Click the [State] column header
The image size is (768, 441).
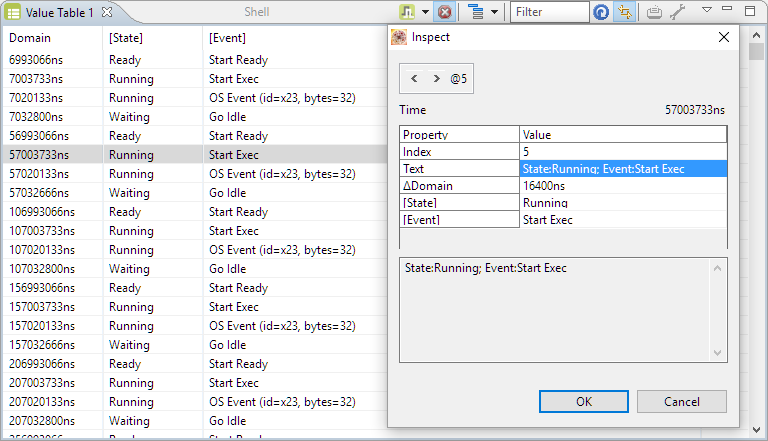pyautogui.click(x=125, y=38)
